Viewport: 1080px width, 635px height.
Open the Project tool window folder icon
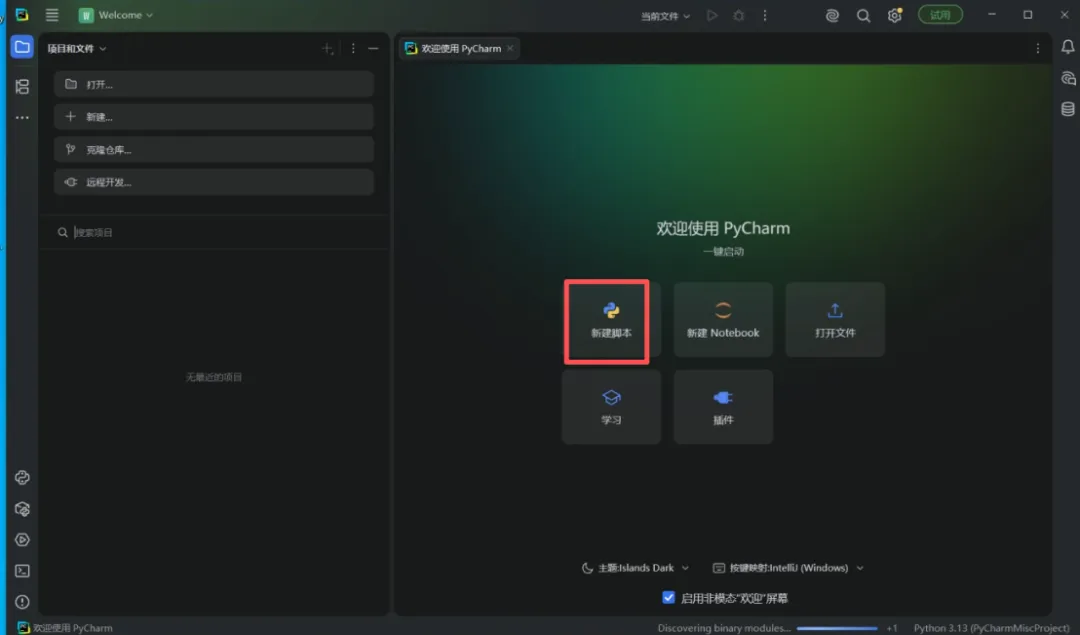pos(22,47)
